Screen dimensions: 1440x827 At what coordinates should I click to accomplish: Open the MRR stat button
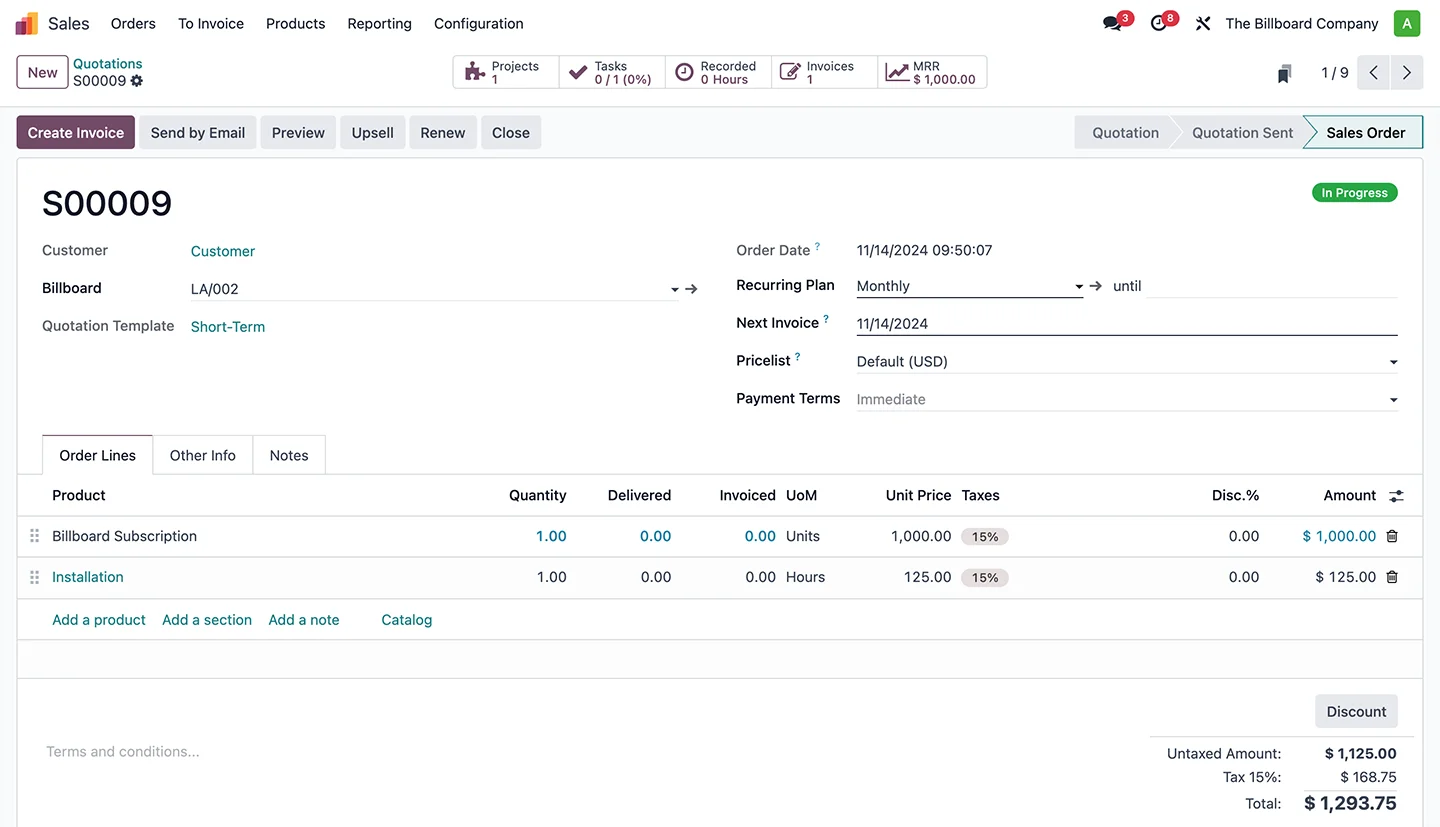(x=932, y=73)
